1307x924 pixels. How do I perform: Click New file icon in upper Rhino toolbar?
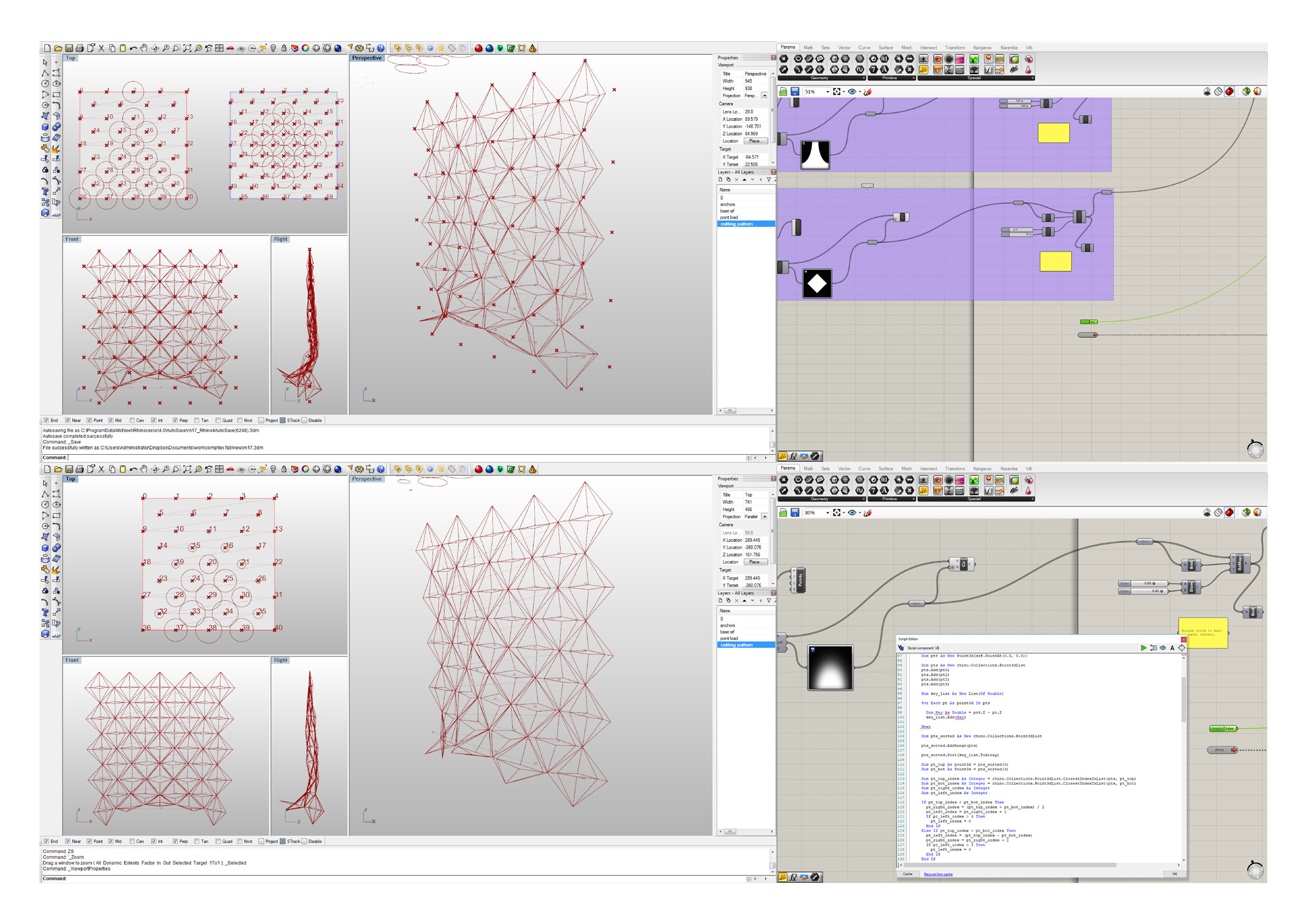pyautogui.click(x=48, y=49)
